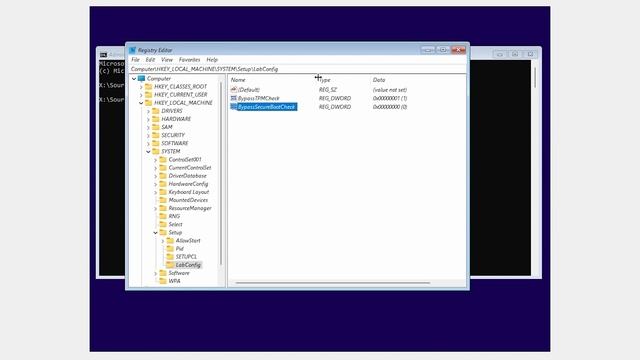This screenshot has height=360, width=640.
Task: Open the Favorites menu
Action: tap(189, 60)
